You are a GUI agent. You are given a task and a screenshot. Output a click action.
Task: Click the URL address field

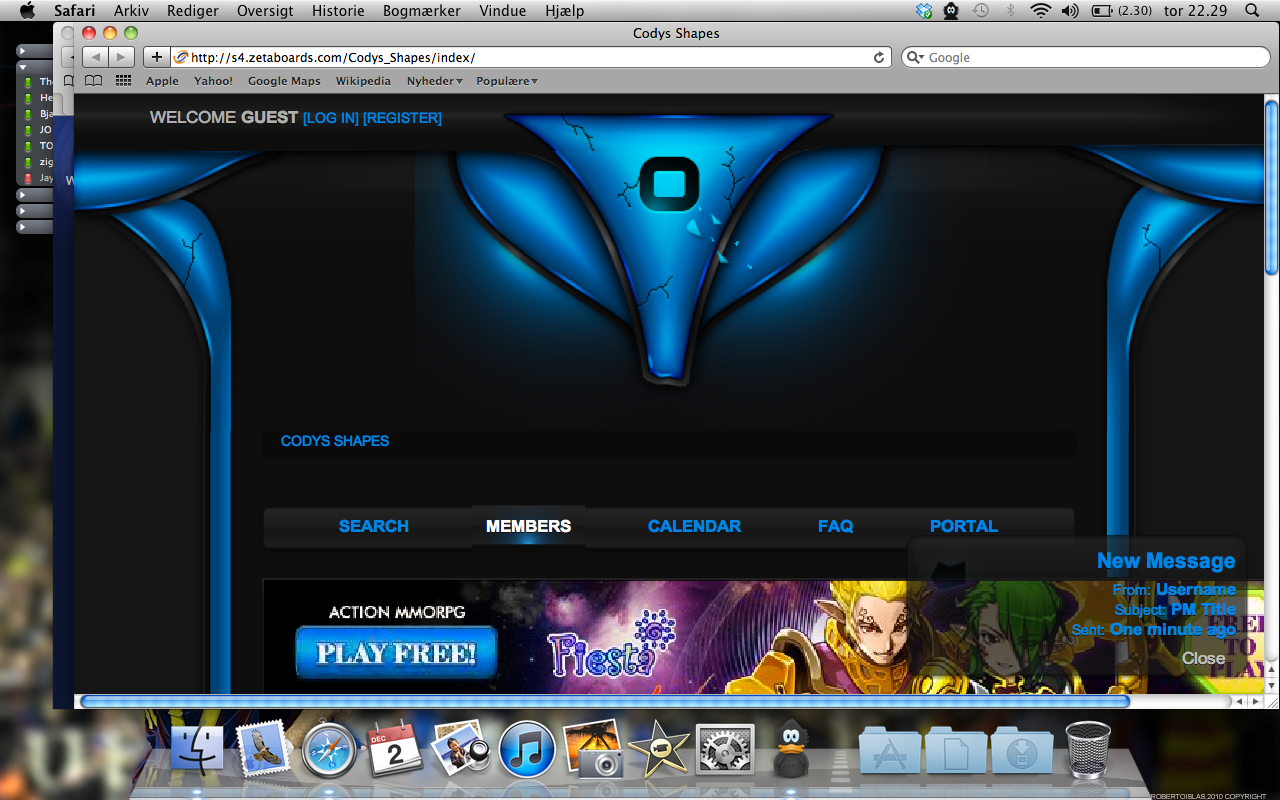pyautogui.click(x=520, y=57)
